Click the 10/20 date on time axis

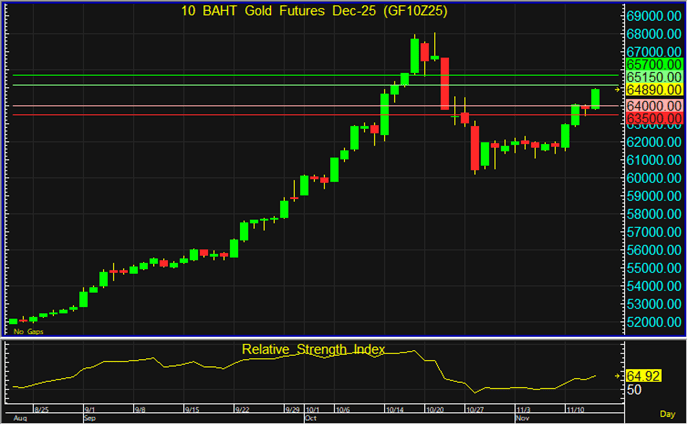(434, 409)
